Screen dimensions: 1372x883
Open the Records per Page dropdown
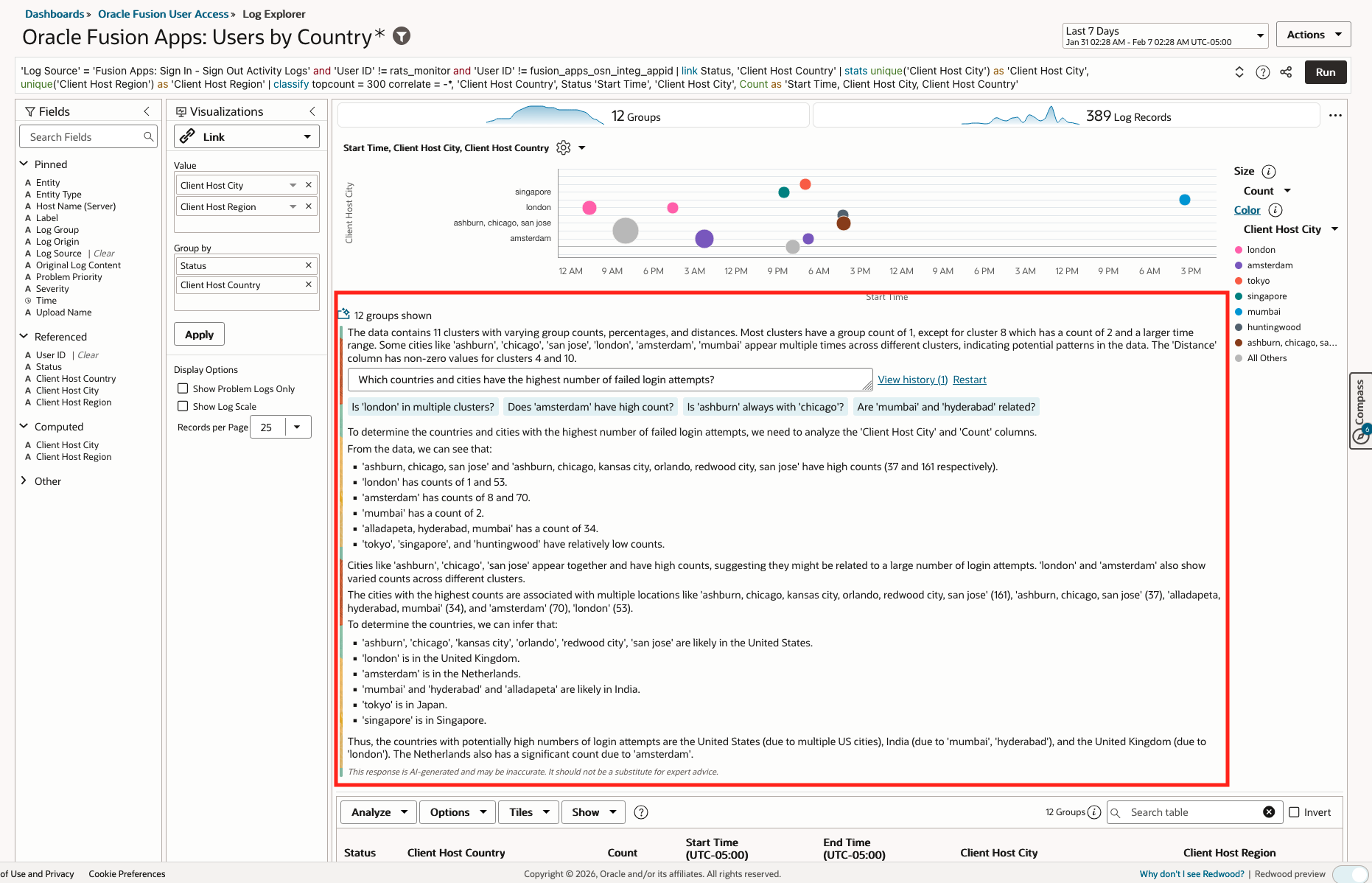pyautogui.click(x=297, y=427)
